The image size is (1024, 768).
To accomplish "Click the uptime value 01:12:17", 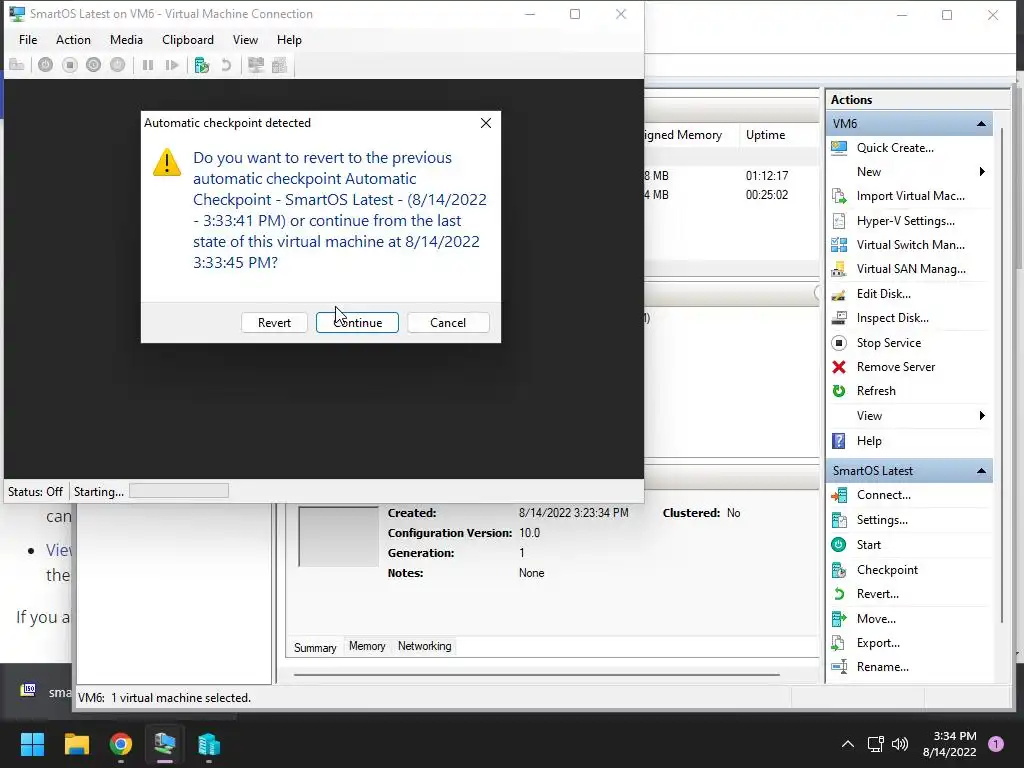I will 767,176.
